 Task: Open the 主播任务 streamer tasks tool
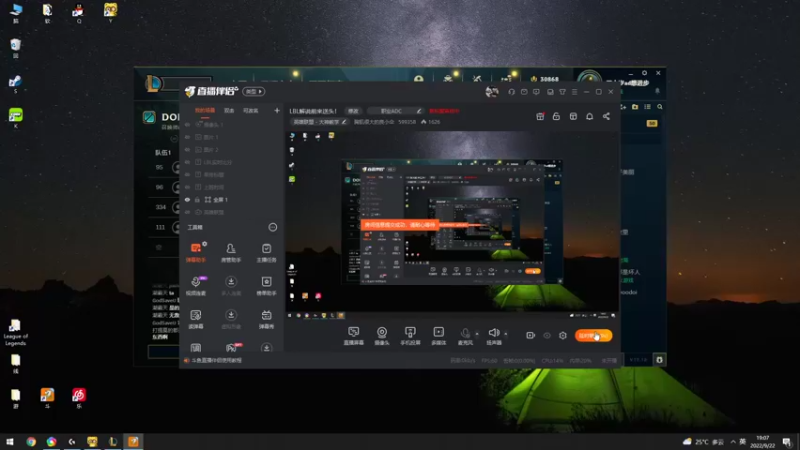(266, 253)
